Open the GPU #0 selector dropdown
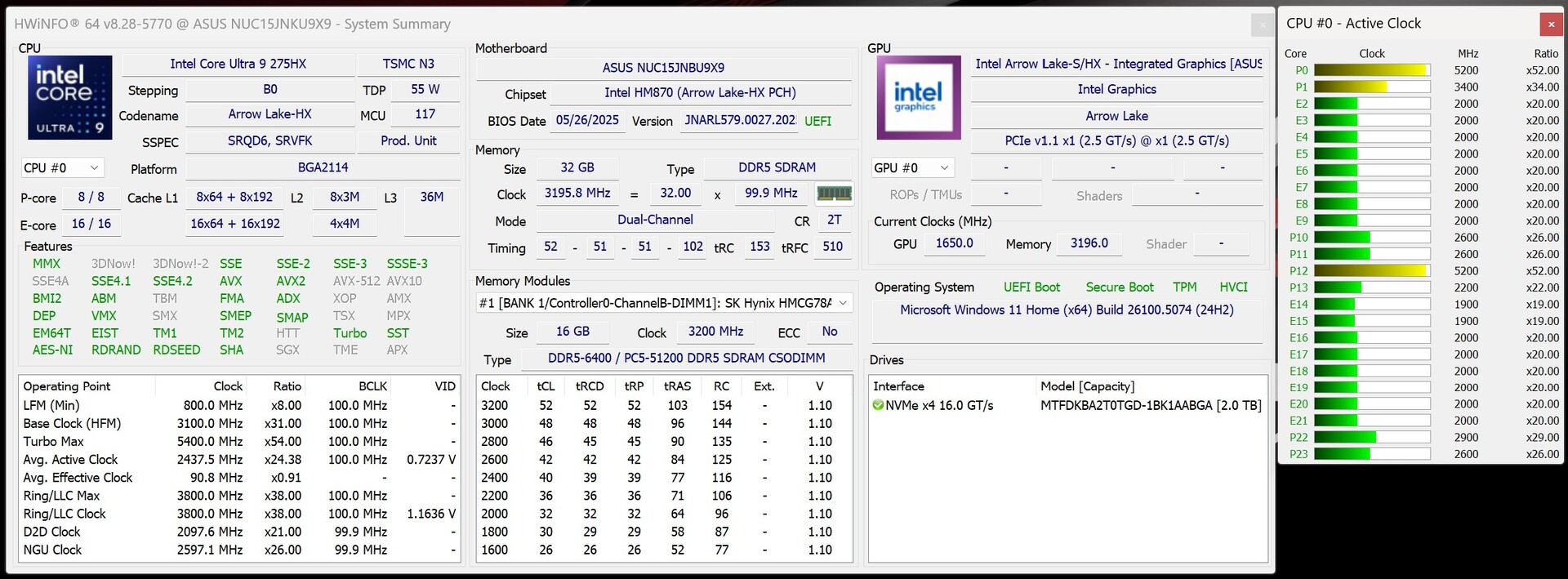The width and height of the screenshot is (1568, 579). (x=911, y=168)
